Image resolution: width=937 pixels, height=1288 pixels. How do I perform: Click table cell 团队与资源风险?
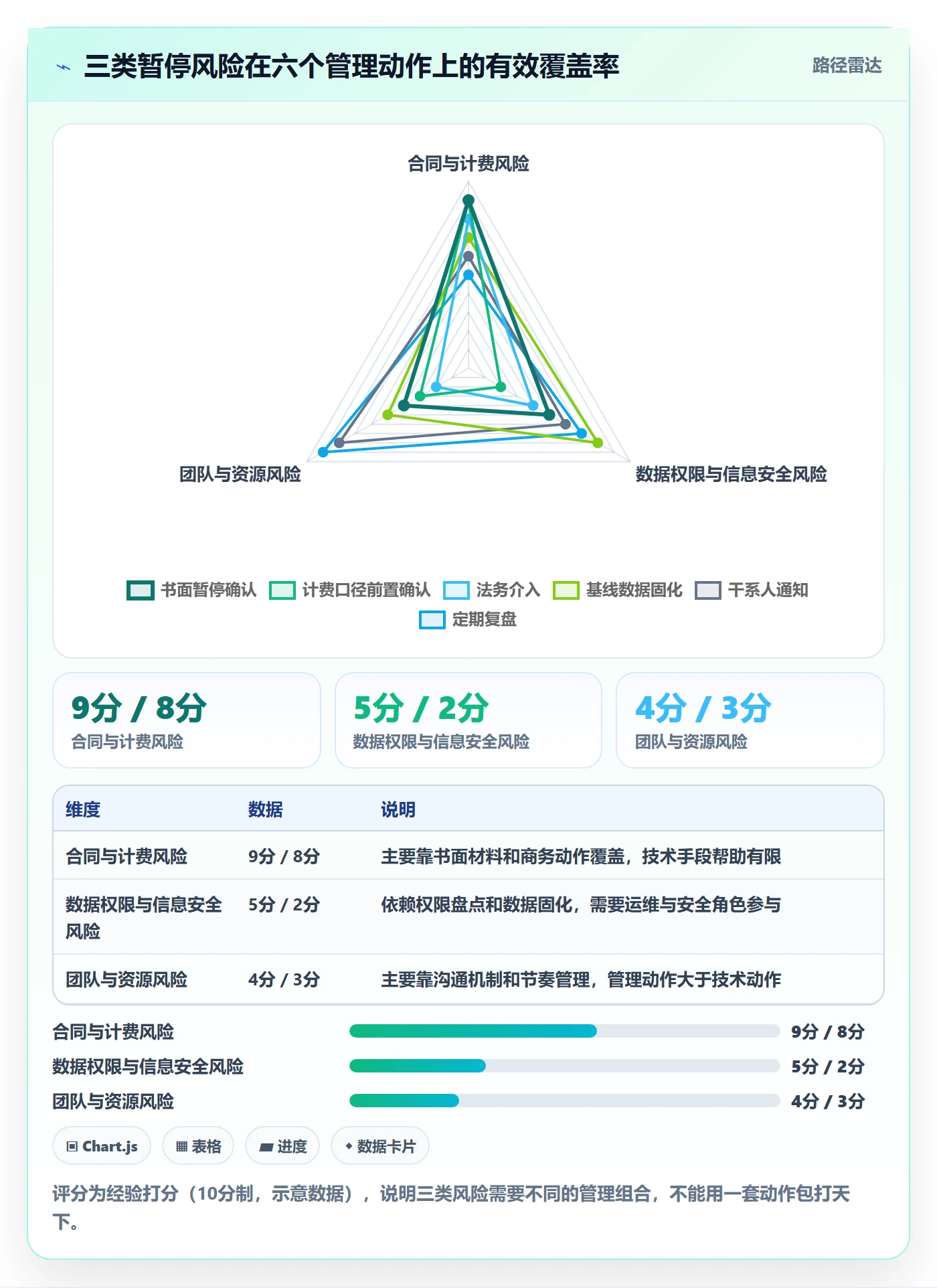pos(126,979)
